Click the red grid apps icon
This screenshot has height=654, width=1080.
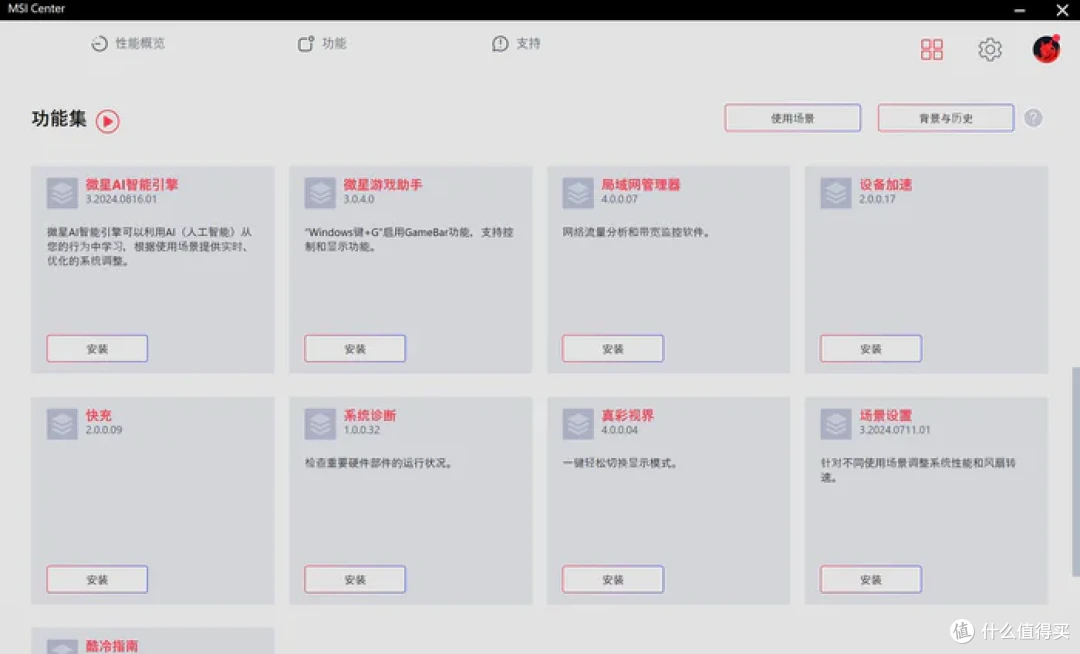[x=932, y=49]
